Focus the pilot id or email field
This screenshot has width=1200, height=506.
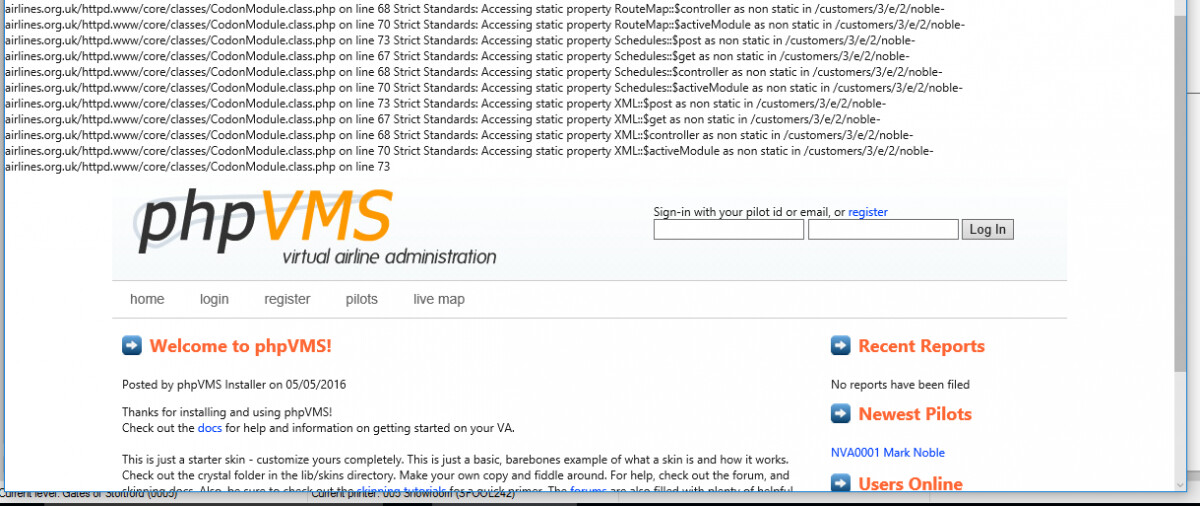pos(729,230)
